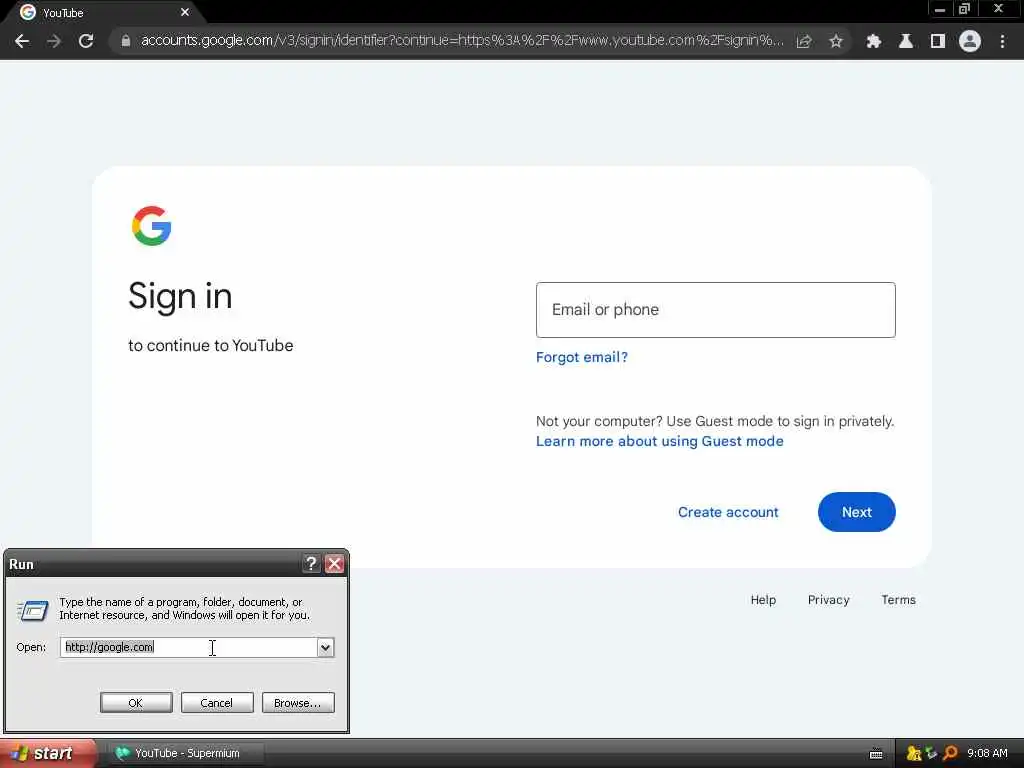Click the Run program icon

[x=33, y=610]
